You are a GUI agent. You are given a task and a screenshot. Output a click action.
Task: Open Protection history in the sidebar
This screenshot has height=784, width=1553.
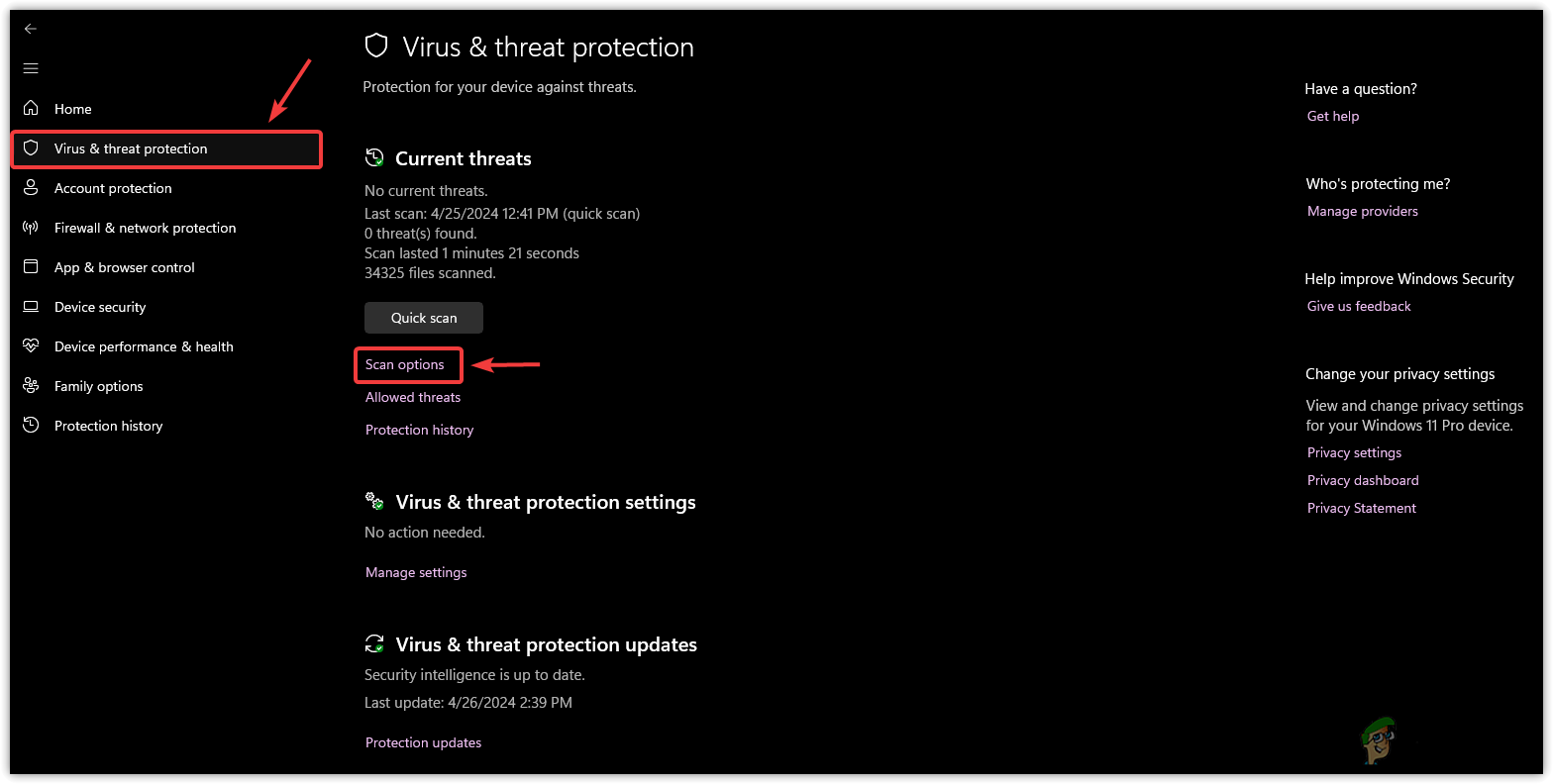[x=108, y=426]
